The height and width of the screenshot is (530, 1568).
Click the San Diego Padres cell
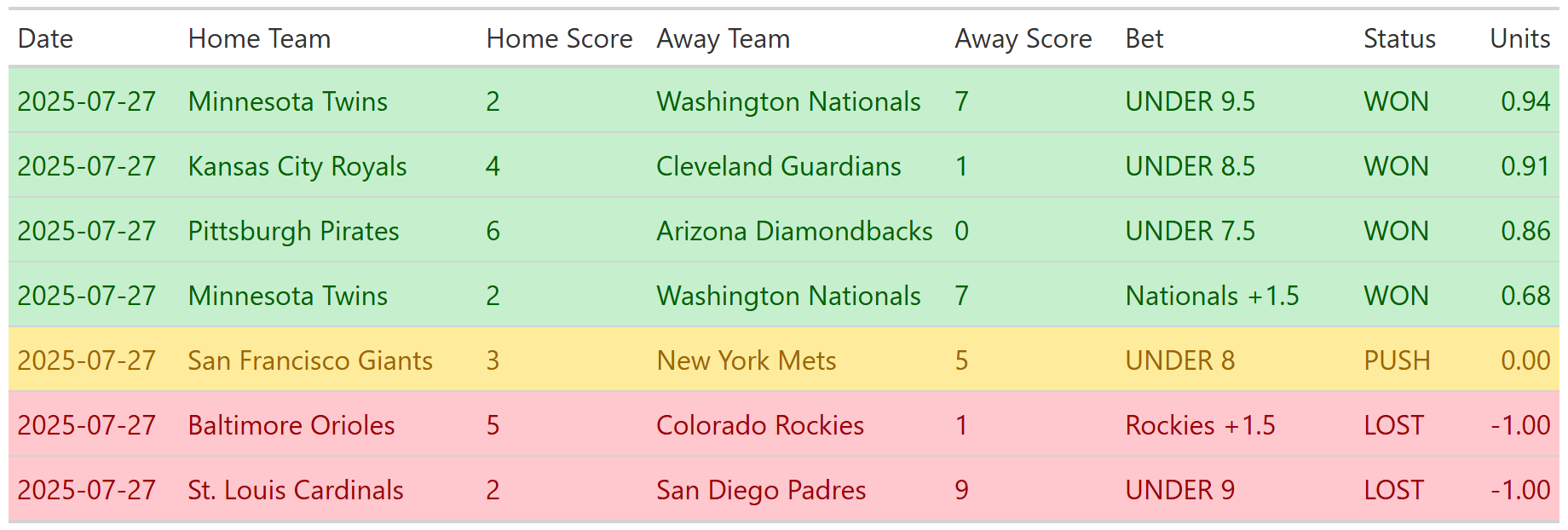[761, 490]
